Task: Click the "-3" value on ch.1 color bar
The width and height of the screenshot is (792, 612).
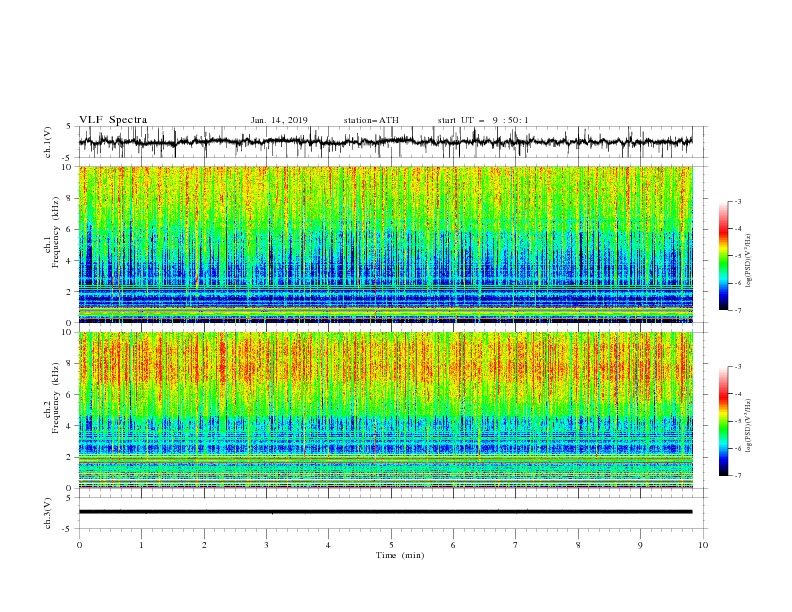Action: [738, 201]
